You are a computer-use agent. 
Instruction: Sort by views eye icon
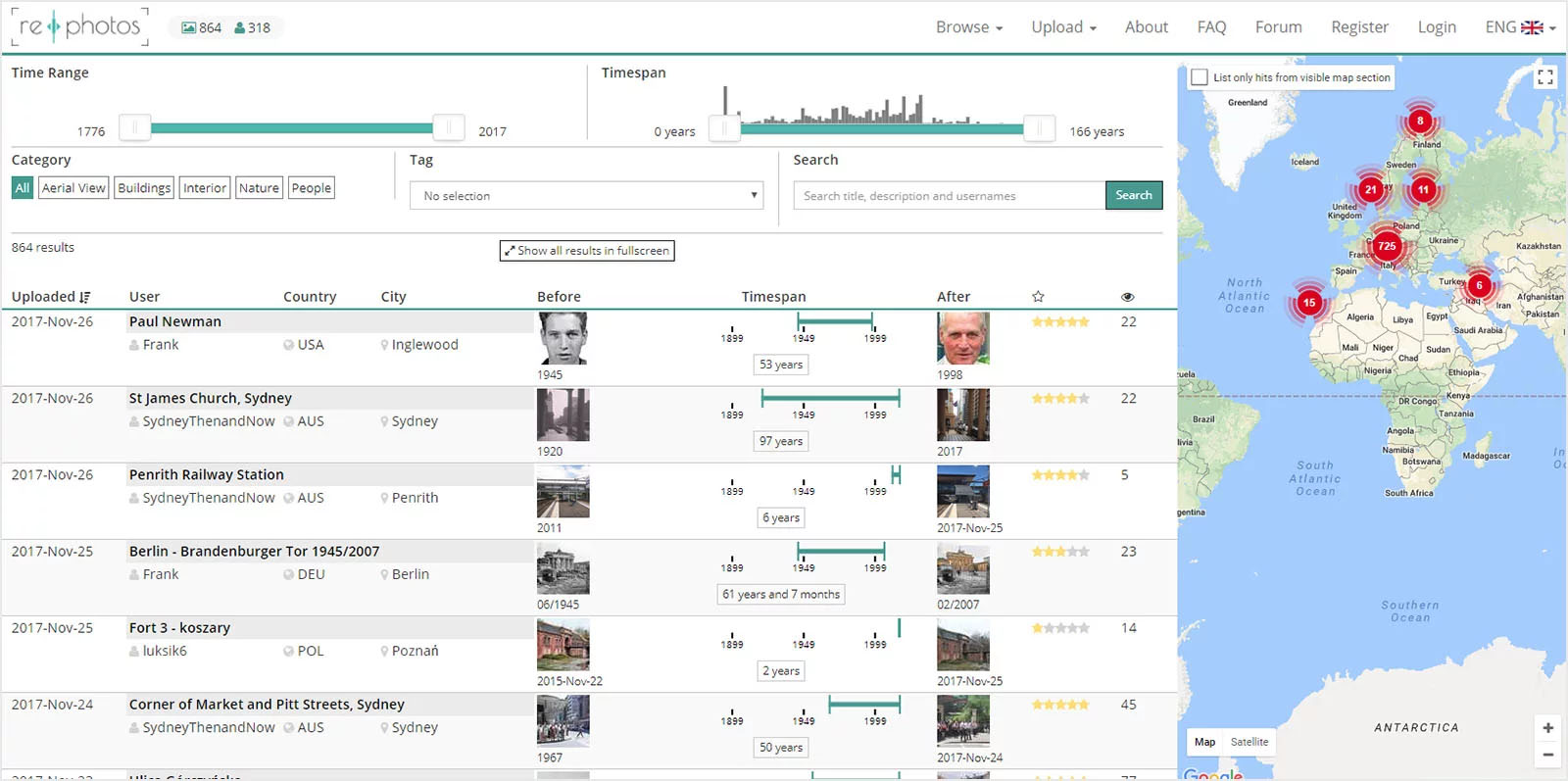[x=1127, y=297]
